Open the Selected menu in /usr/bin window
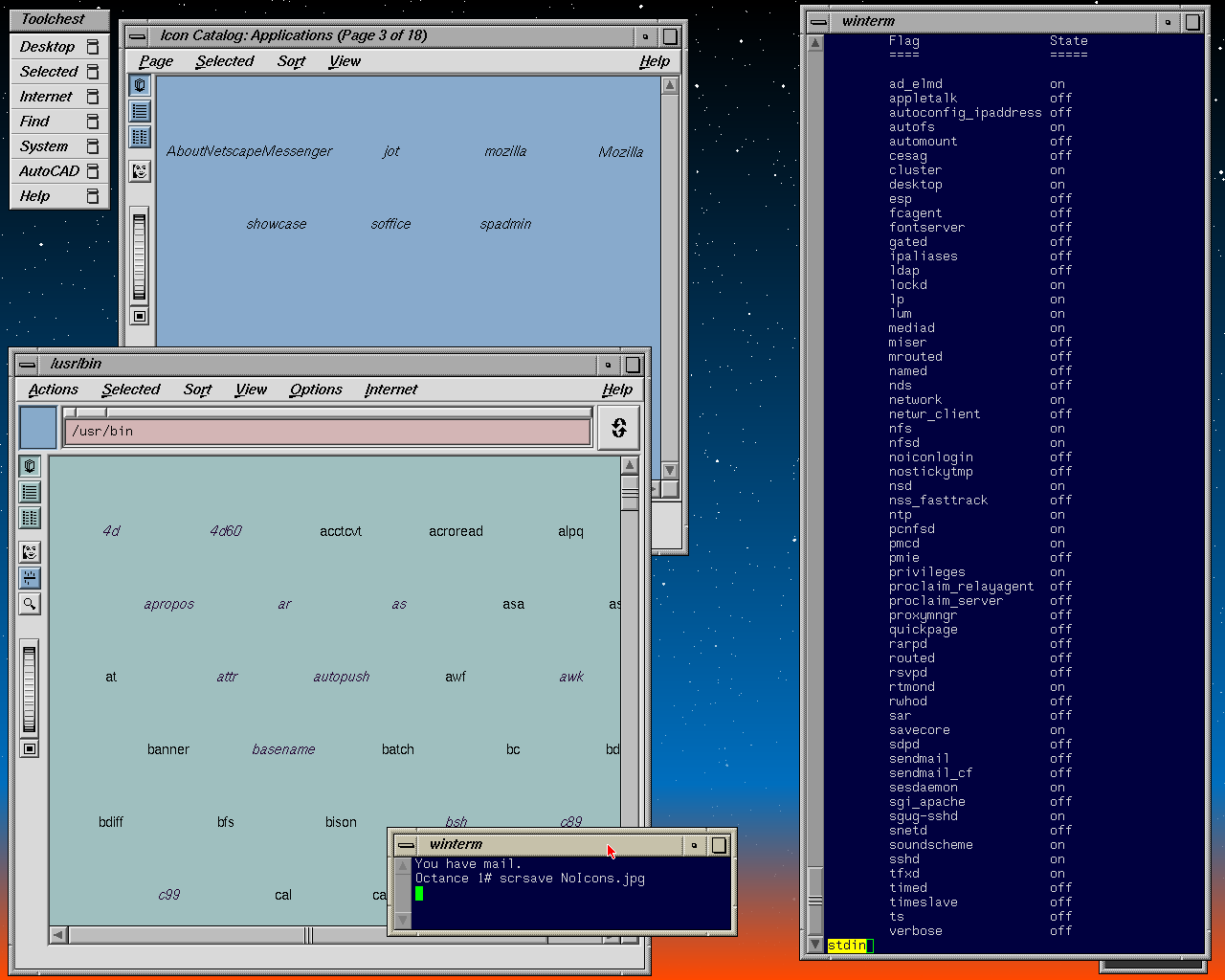The width and height of the screenshot is (1225, 980). [x=131, y=390]
